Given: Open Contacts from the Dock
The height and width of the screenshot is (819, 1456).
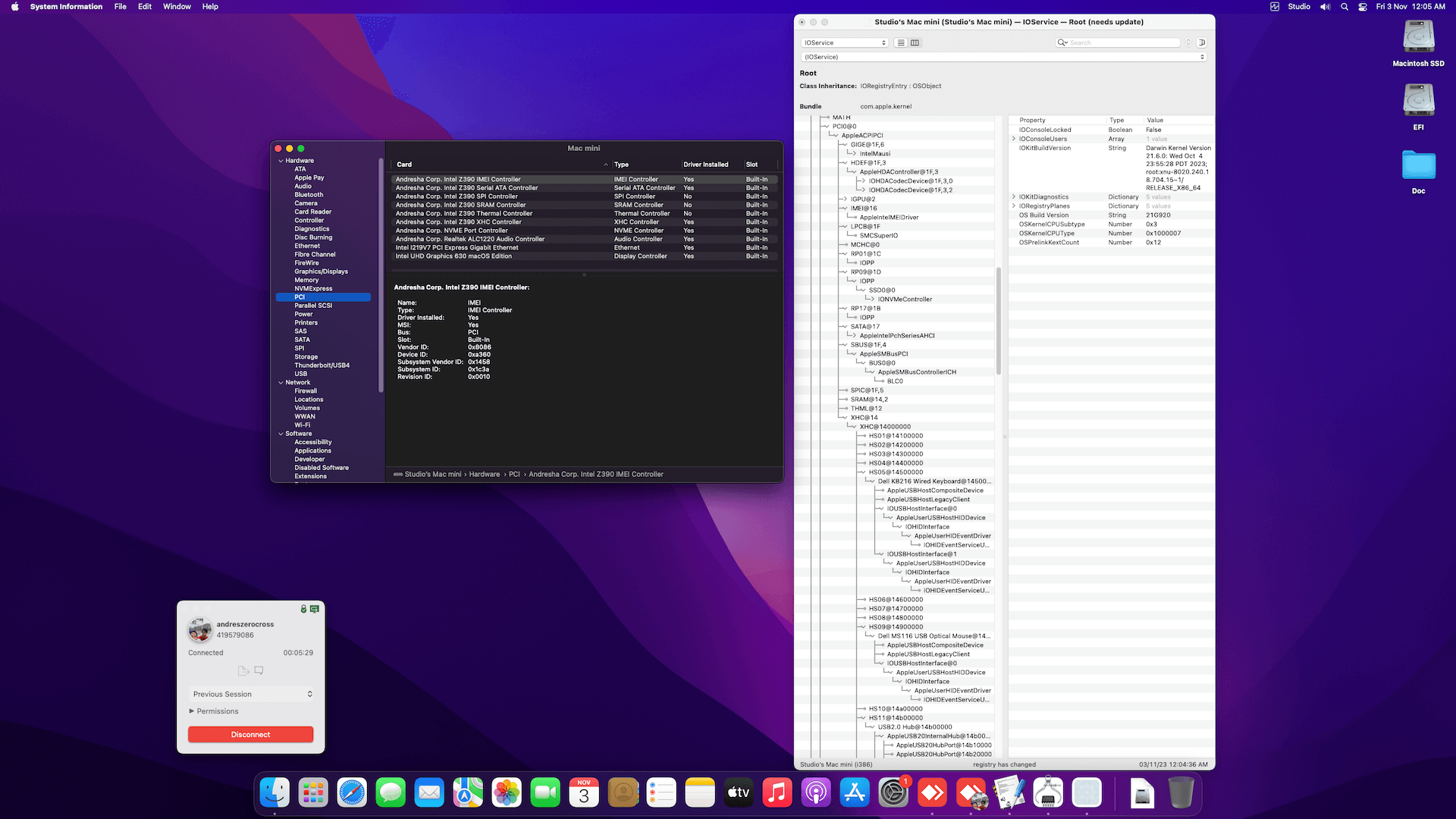Looking at the screenshot, I should point(623,793).
